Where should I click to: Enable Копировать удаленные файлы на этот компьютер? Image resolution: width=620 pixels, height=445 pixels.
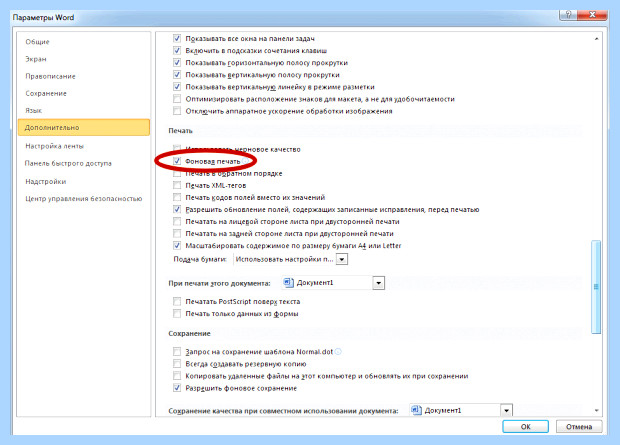[177, 376]
